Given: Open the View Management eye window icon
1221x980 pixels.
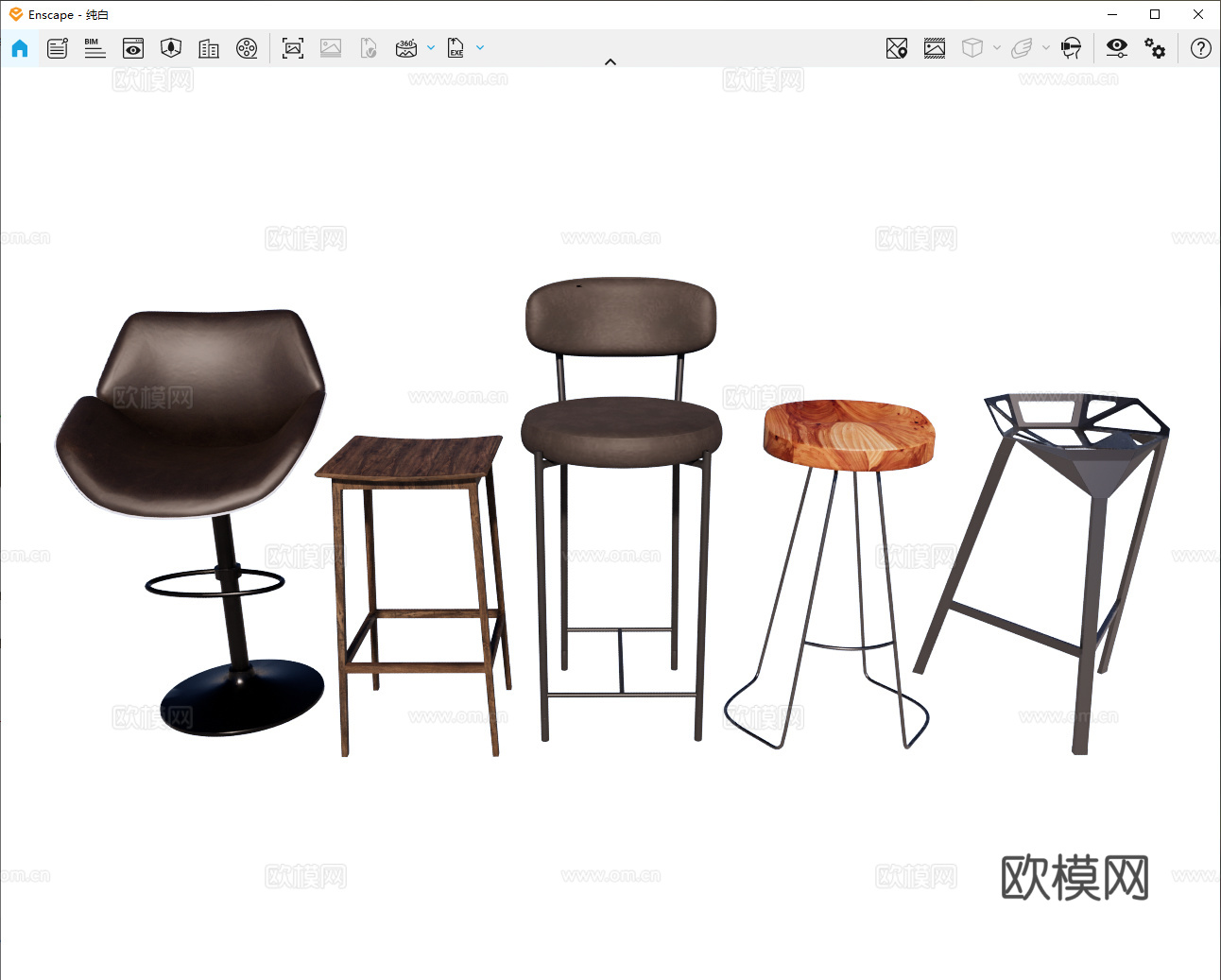Looking at the screenshot, I should point(133,48).
